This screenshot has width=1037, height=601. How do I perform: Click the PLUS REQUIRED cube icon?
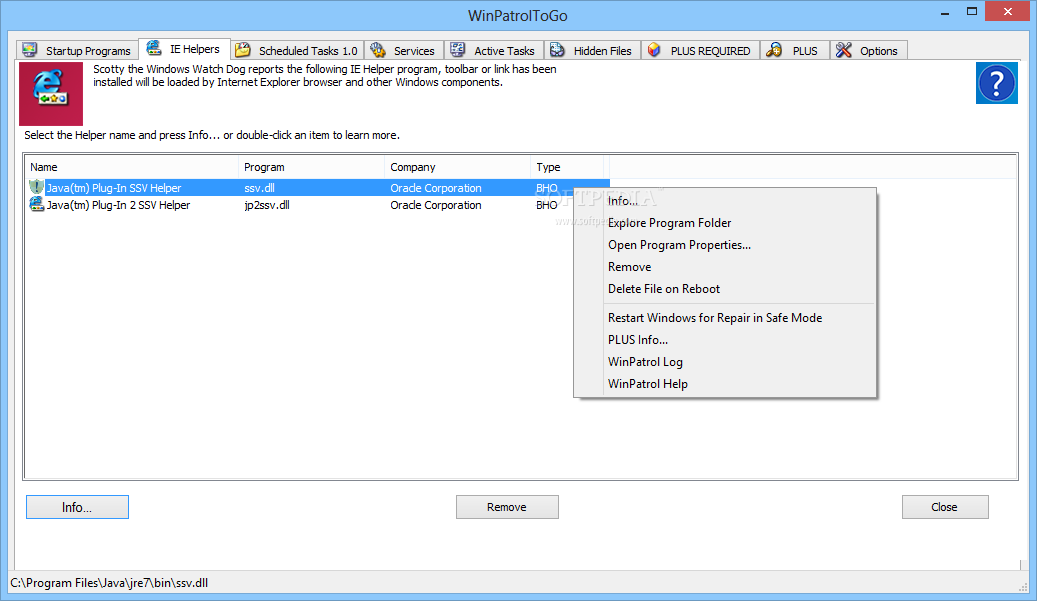tap(654, 50)
